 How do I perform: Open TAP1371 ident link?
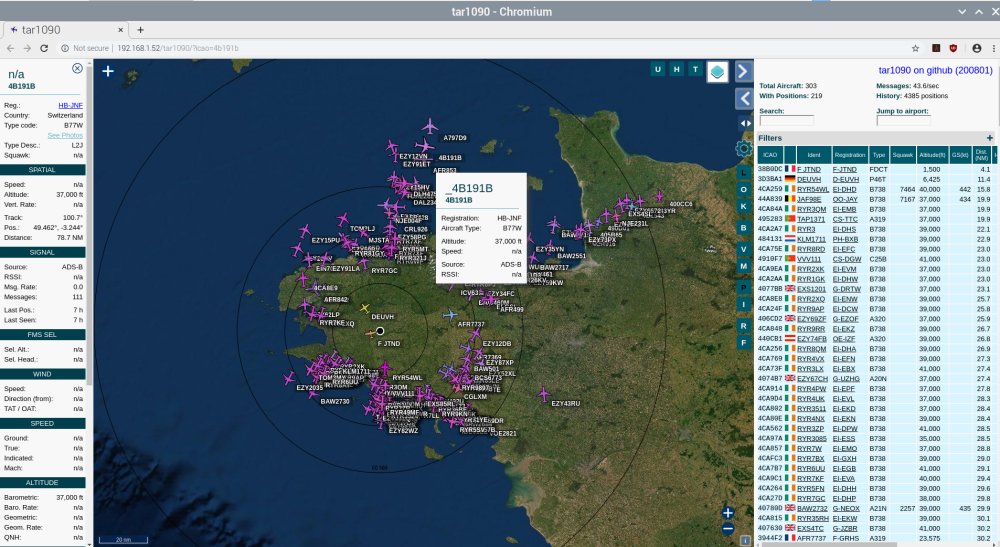[811, 219]
